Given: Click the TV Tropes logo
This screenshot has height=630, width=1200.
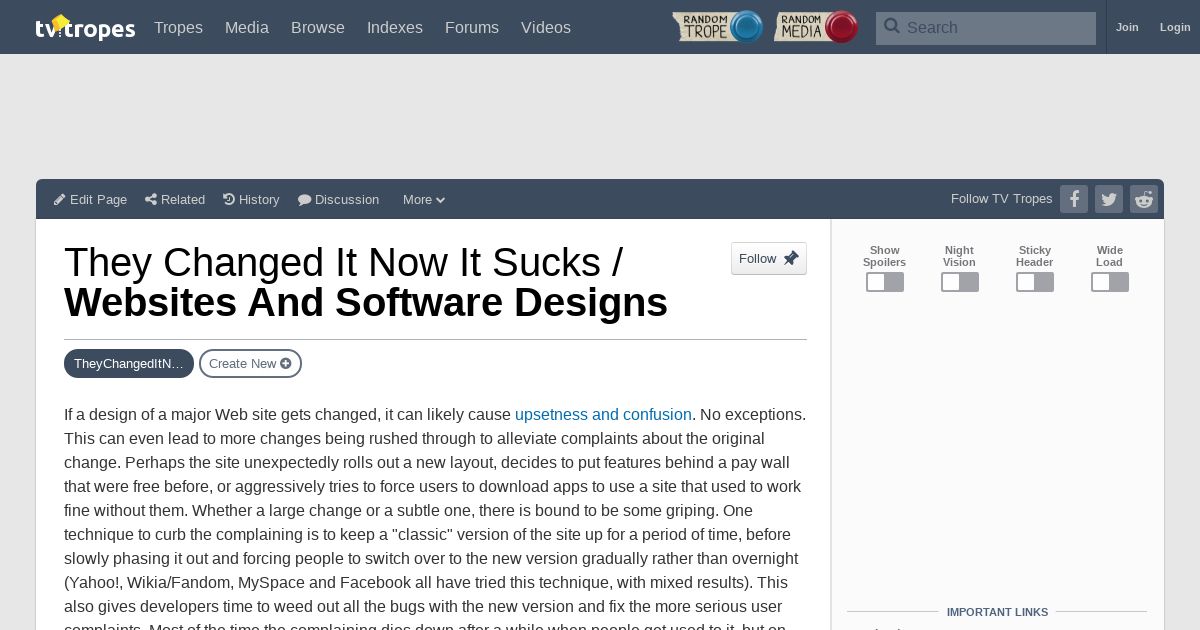Looking at the screenshot, I should click(x=85, y=27).
